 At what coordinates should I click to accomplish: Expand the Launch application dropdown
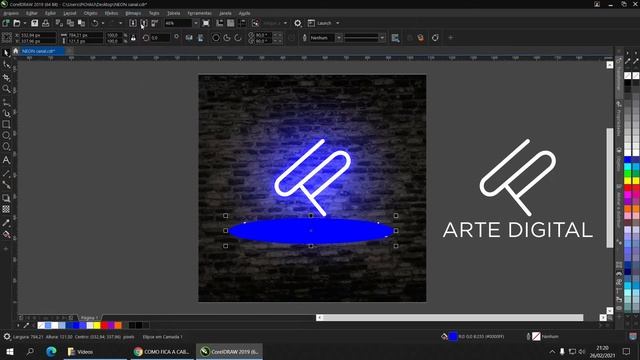click(x=338, y=23)
